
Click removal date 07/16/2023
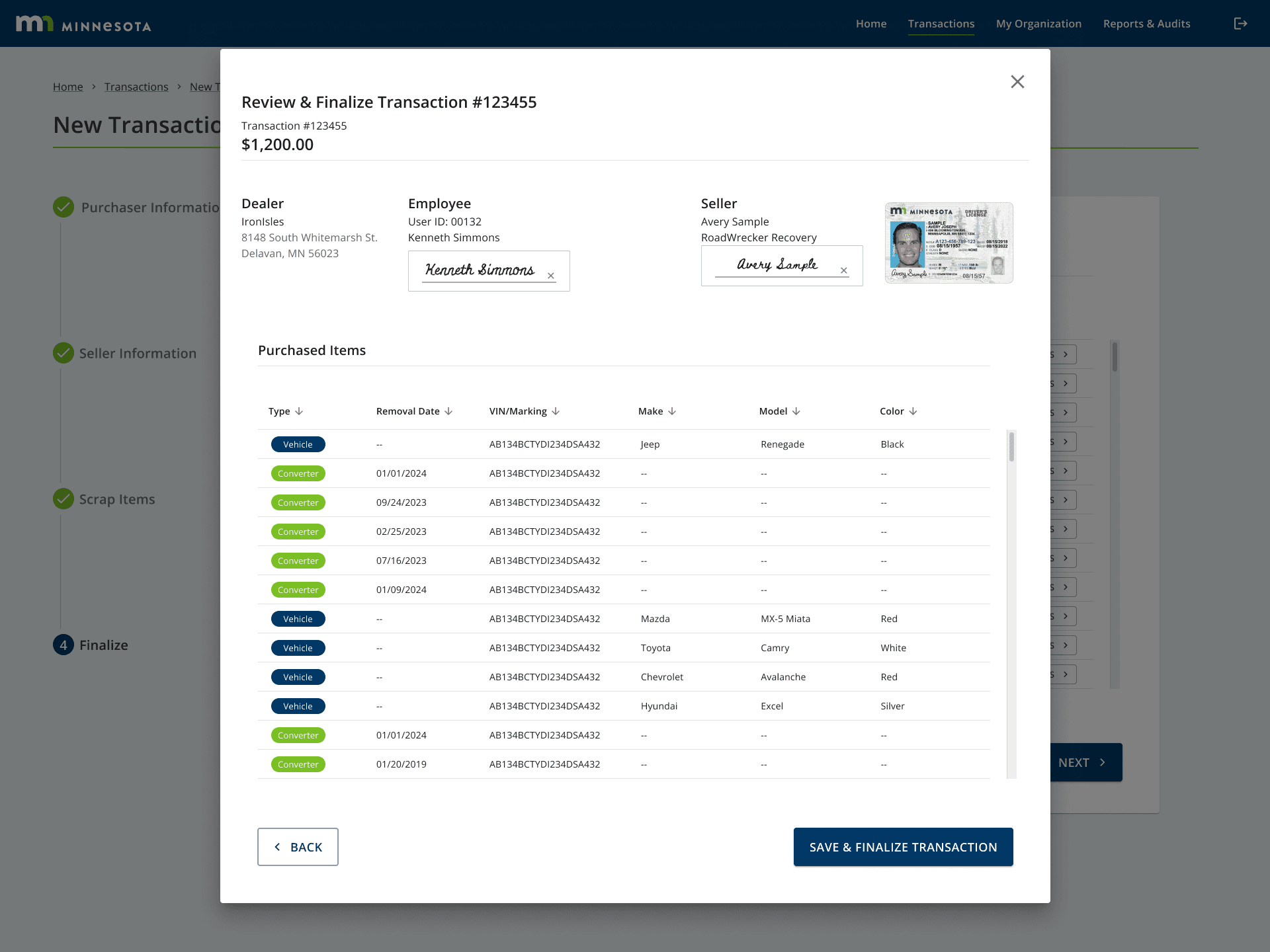(402, 561)
